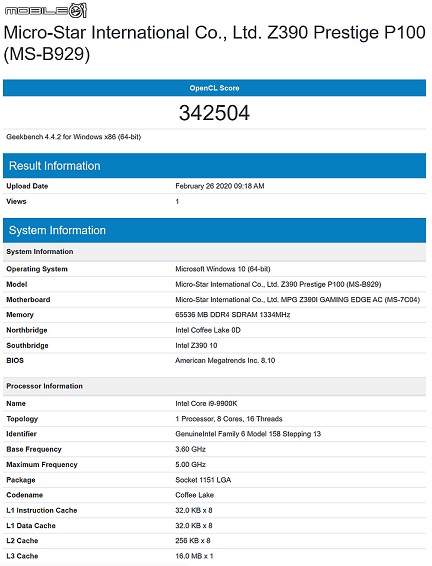Click the processor Name label
432x566 pixels.
tap(16, 404)
